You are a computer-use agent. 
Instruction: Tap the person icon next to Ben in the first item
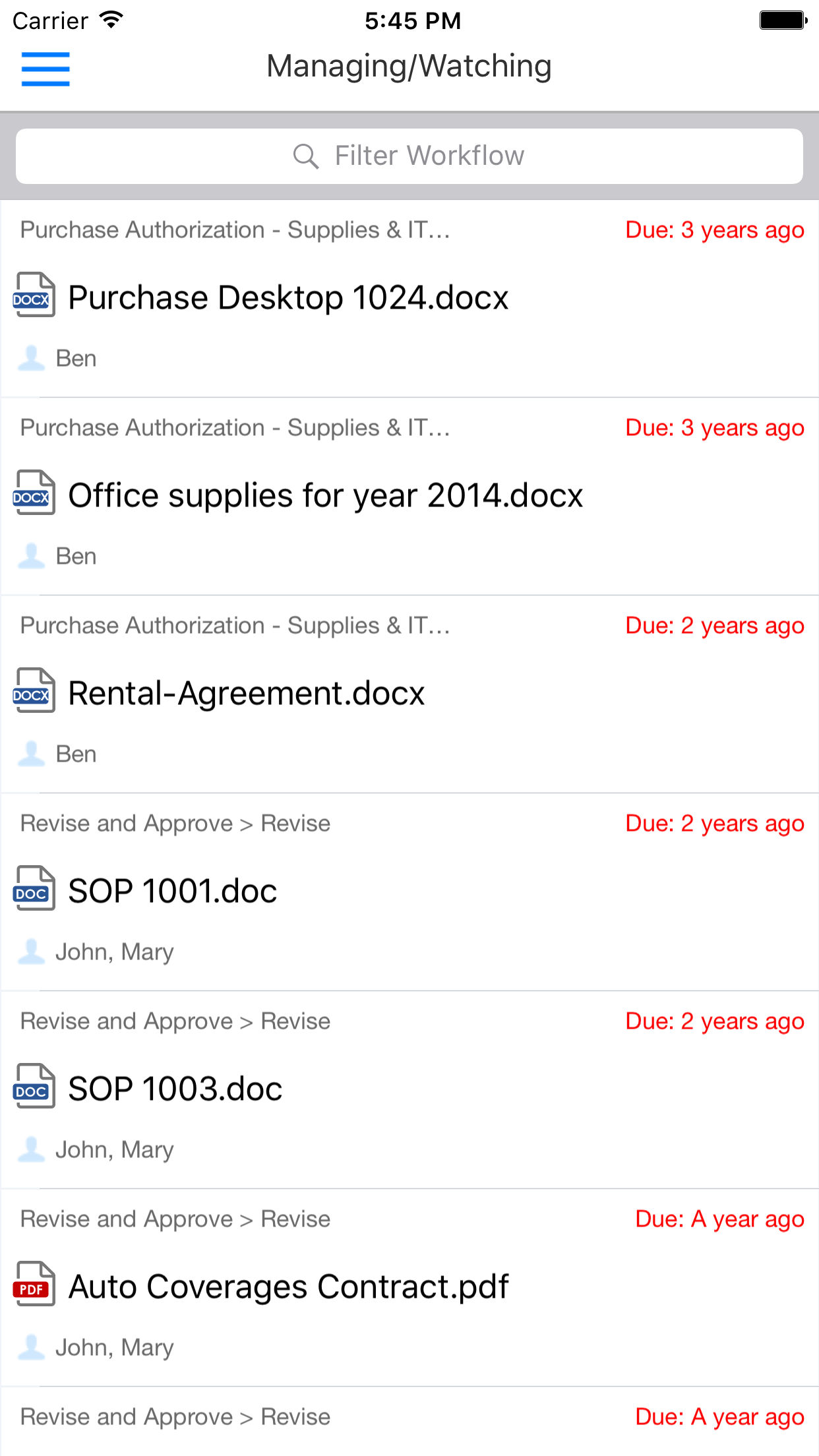[31, 358]
